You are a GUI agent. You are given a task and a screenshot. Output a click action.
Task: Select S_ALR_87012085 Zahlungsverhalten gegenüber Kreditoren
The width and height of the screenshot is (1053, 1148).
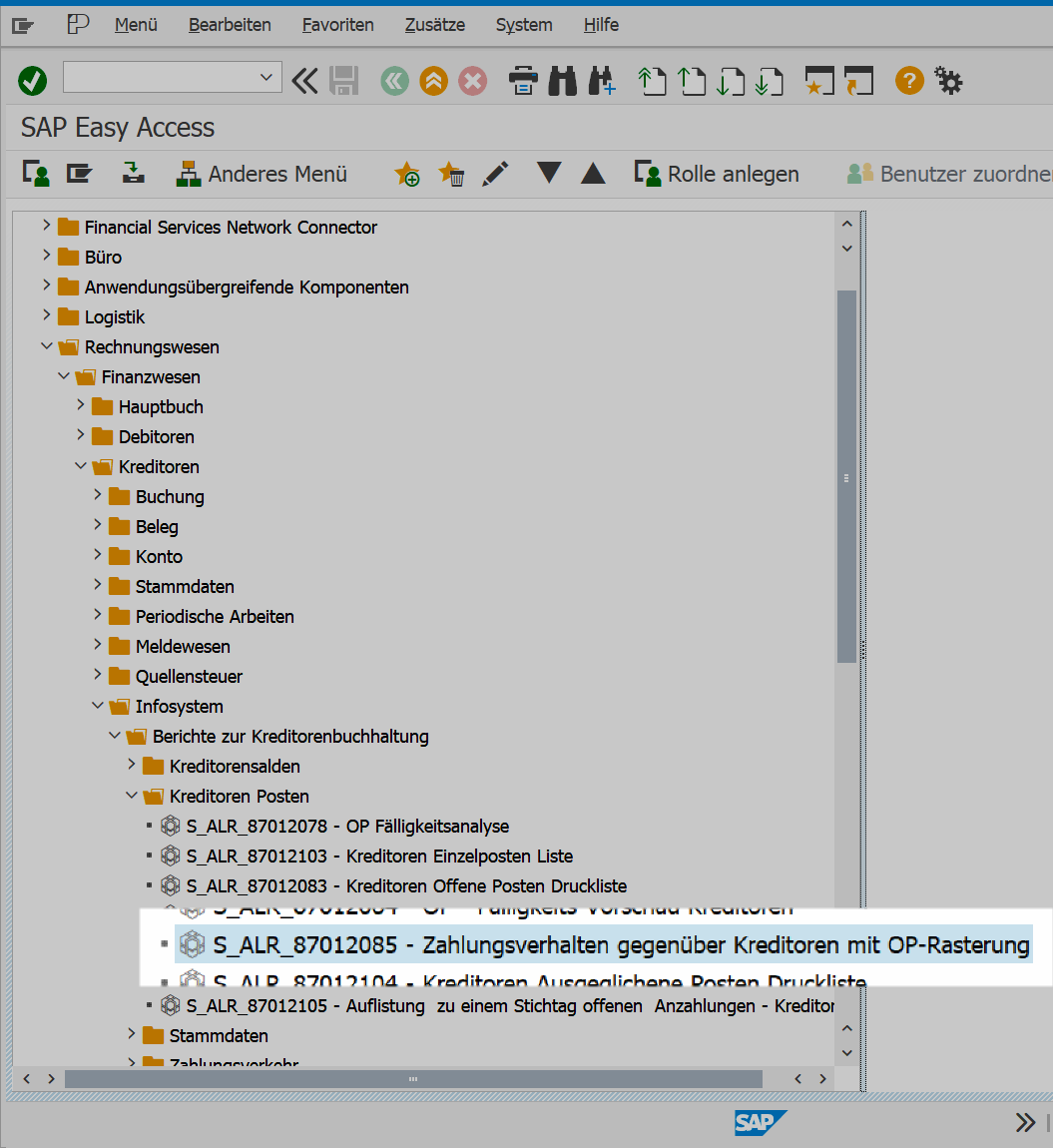621,944
